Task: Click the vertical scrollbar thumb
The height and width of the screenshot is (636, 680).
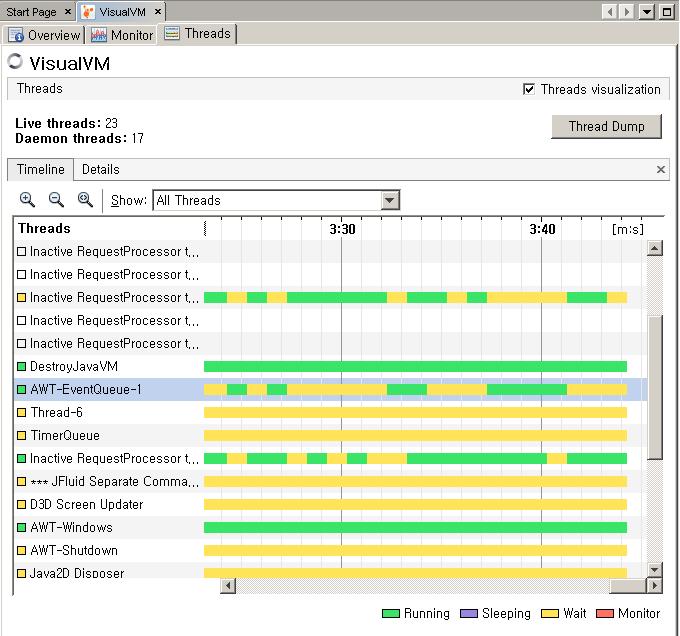Action: [654, 388]
